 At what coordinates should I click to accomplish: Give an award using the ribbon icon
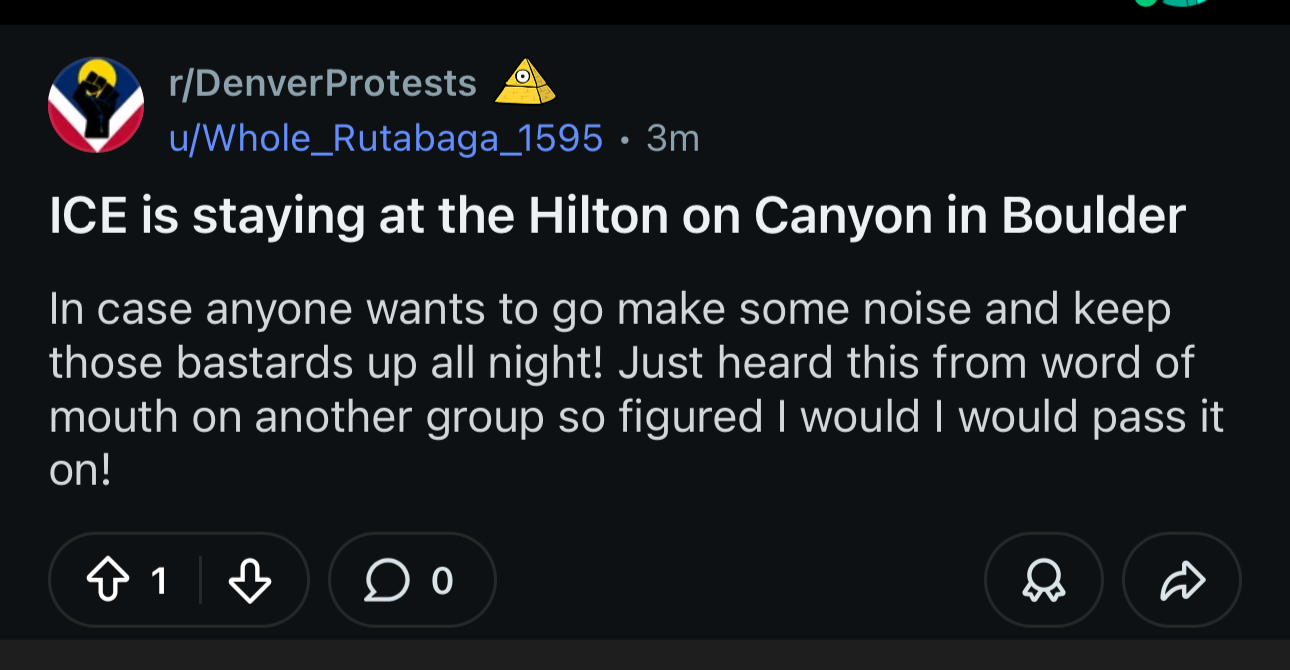tap(1043, 580)
